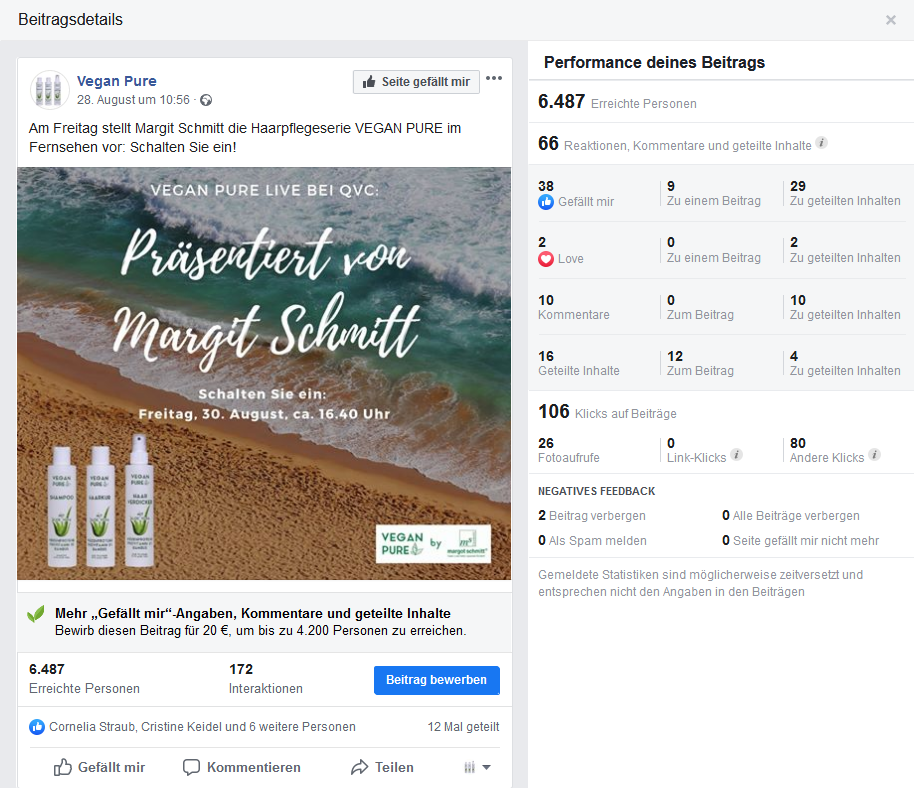Click the '106 Klicks auf Beiträge' text

click(607, 412)
